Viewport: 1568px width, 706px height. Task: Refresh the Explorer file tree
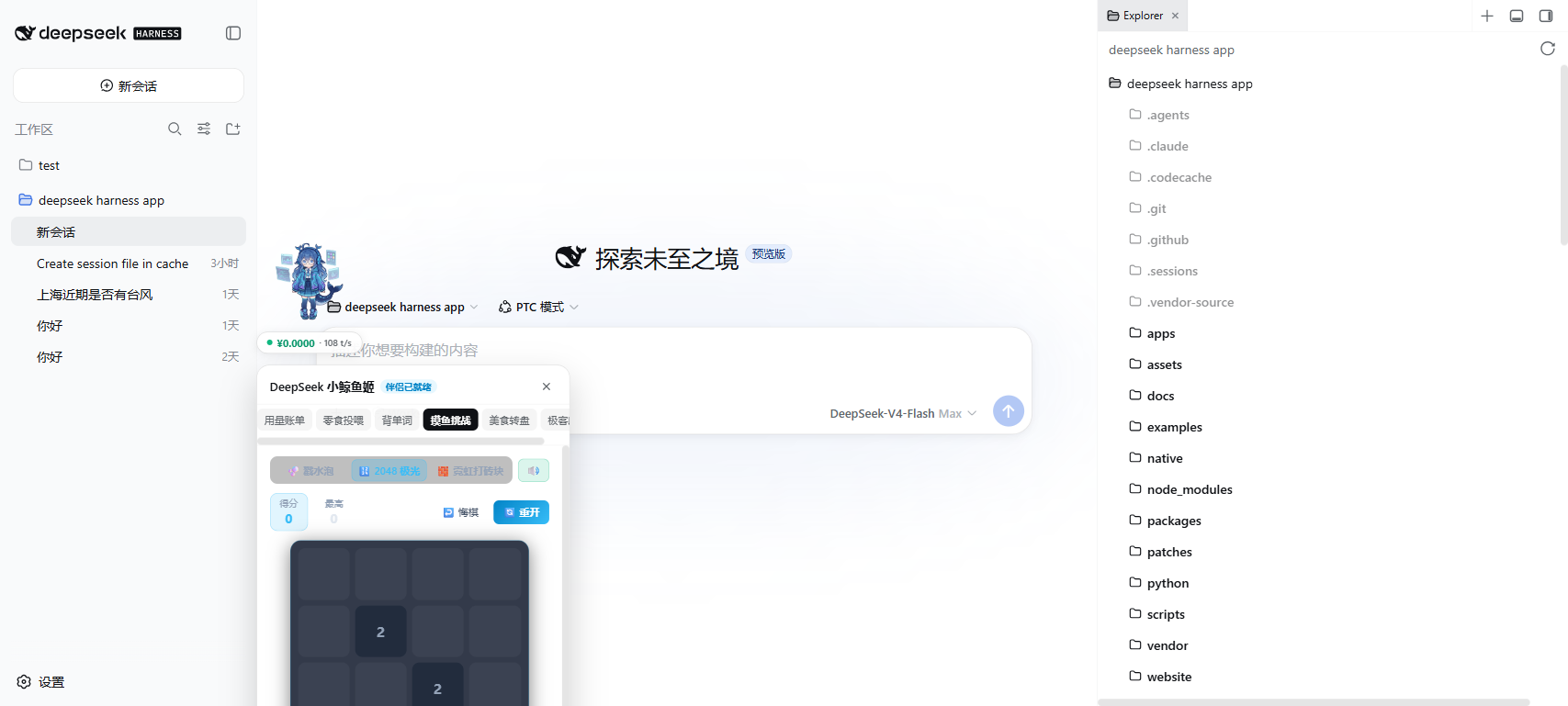pos(1548,49)
